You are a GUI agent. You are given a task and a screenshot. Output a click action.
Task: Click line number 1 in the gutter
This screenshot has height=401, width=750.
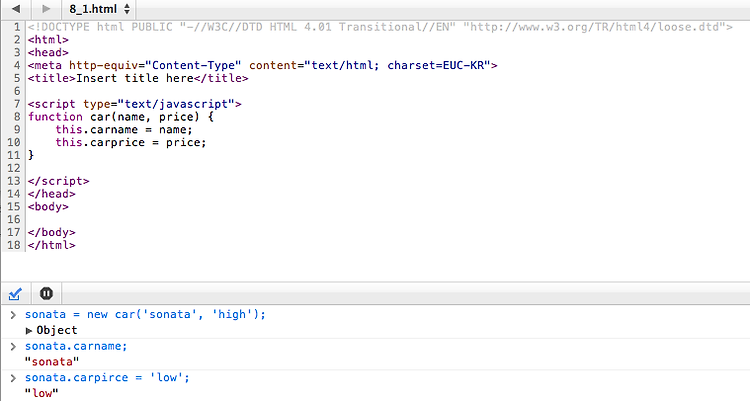coord(17,27)
